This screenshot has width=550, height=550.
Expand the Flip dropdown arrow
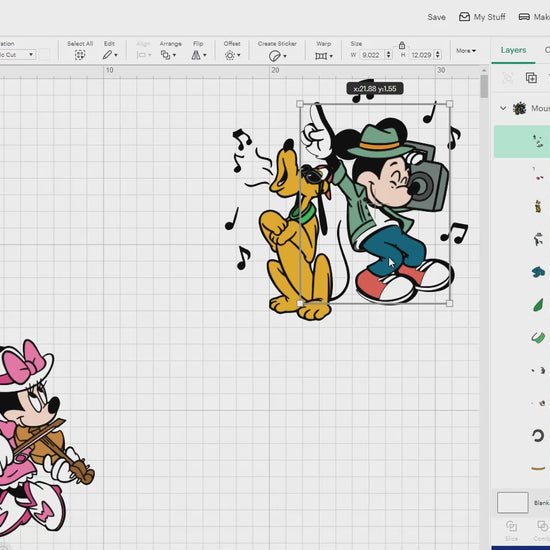204,55
